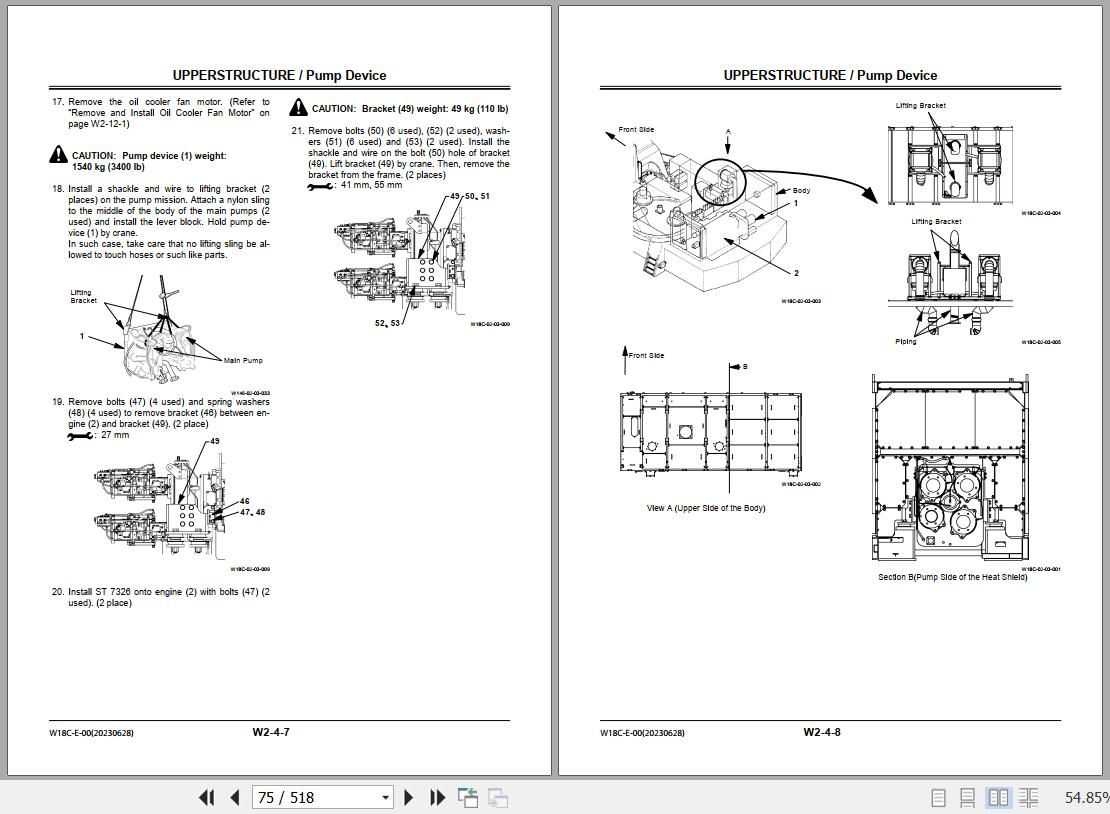Click the 54.85% zoom level value
The width and height of the screenshot is (1110, 814).
click(1087, 798)
